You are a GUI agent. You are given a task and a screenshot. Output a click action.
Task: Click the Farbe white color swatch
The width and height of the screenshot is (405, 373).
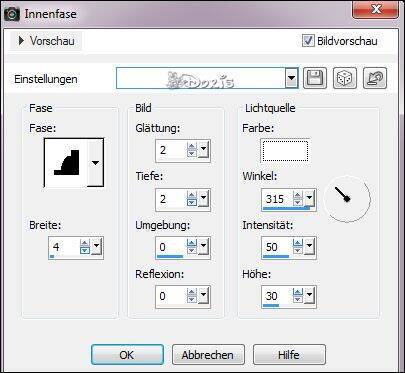(285, 151)
